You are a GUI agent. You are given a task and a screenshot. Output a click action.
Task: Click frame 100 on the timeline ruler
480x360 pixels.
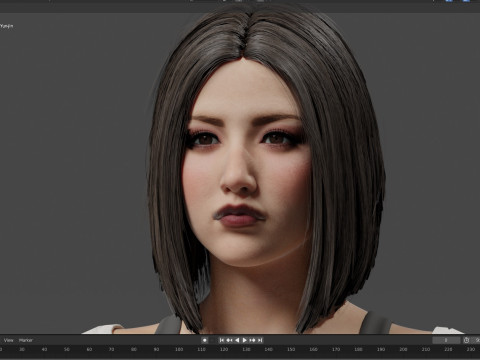point(179,349)
